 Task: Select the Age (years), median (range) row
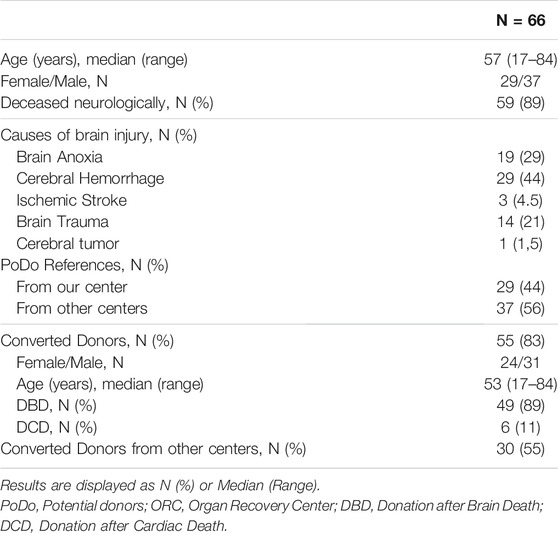(279, 59)
